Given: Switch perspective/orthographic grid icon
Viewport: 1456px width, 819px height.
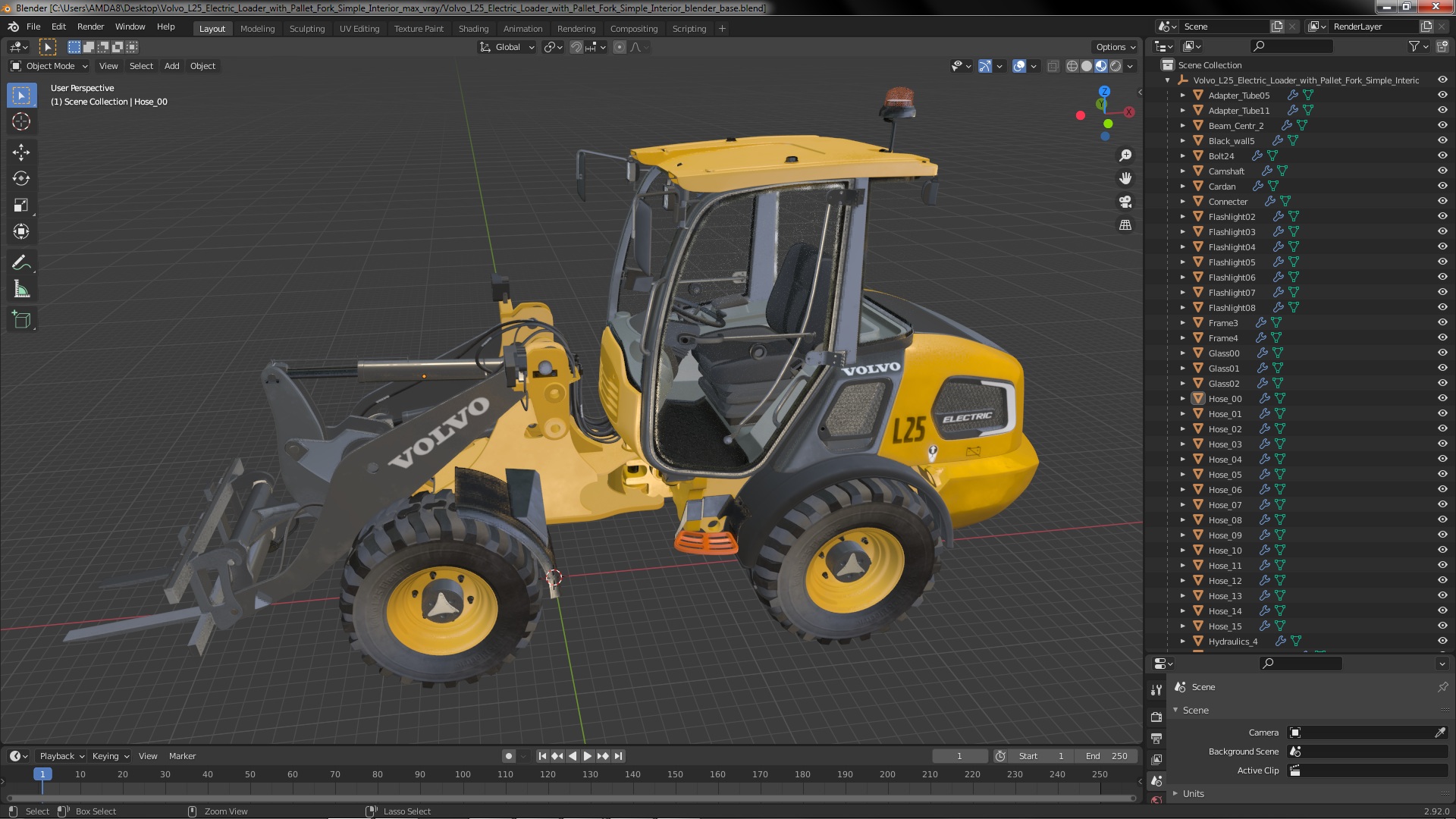Looking at the screenshot, I should pyautogui.click(x=1125, y=225).
